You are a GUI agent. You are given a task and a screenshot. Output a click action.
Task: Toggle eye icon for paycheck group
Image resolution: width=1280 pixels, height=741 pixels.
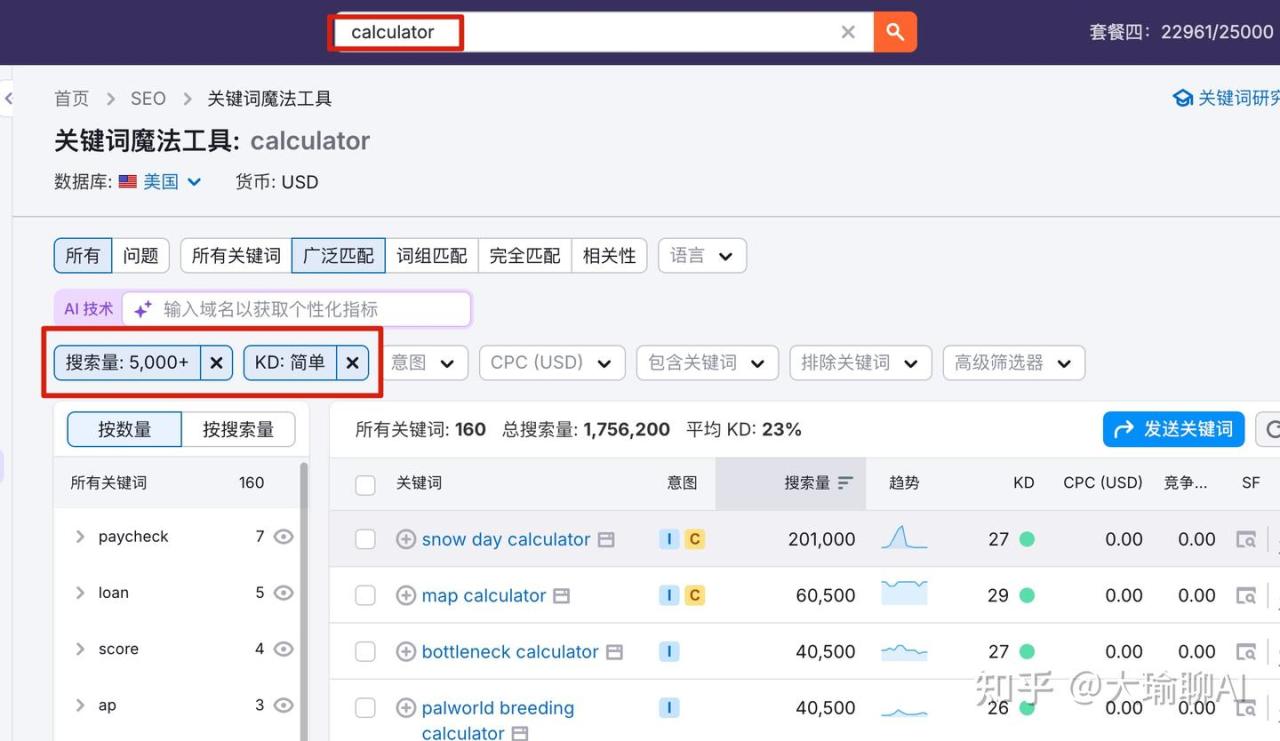[284, 537]
